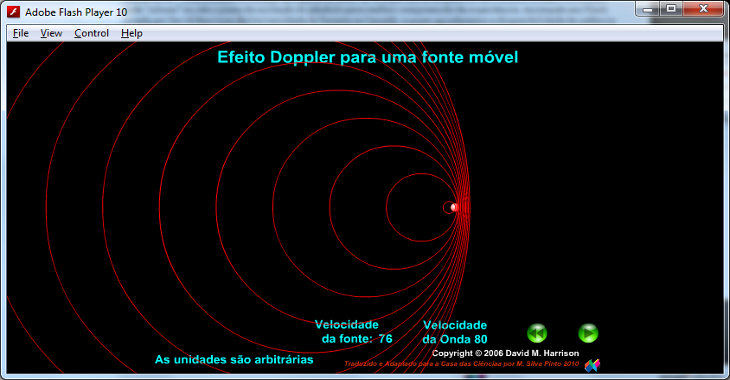Viewport: 730px width, 380px height.
Task: Select the glowing red wave source ball
Action: coord(455,207)
